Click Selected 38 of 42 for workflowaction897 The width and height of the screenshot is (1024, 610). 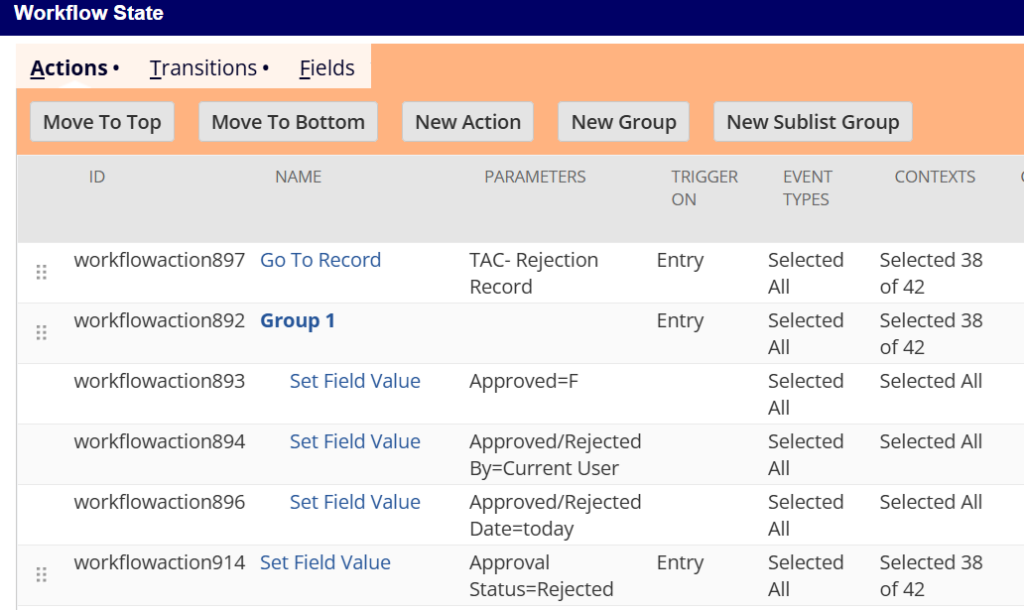[x=931, y=273]
